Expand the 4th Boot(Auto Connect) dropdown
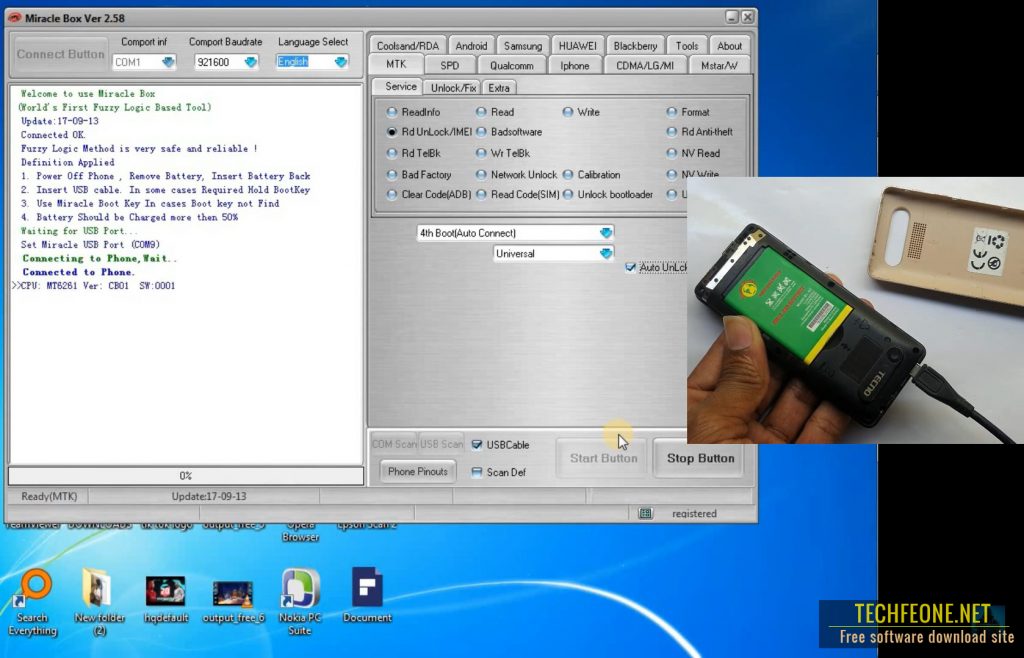 [606, 233]
